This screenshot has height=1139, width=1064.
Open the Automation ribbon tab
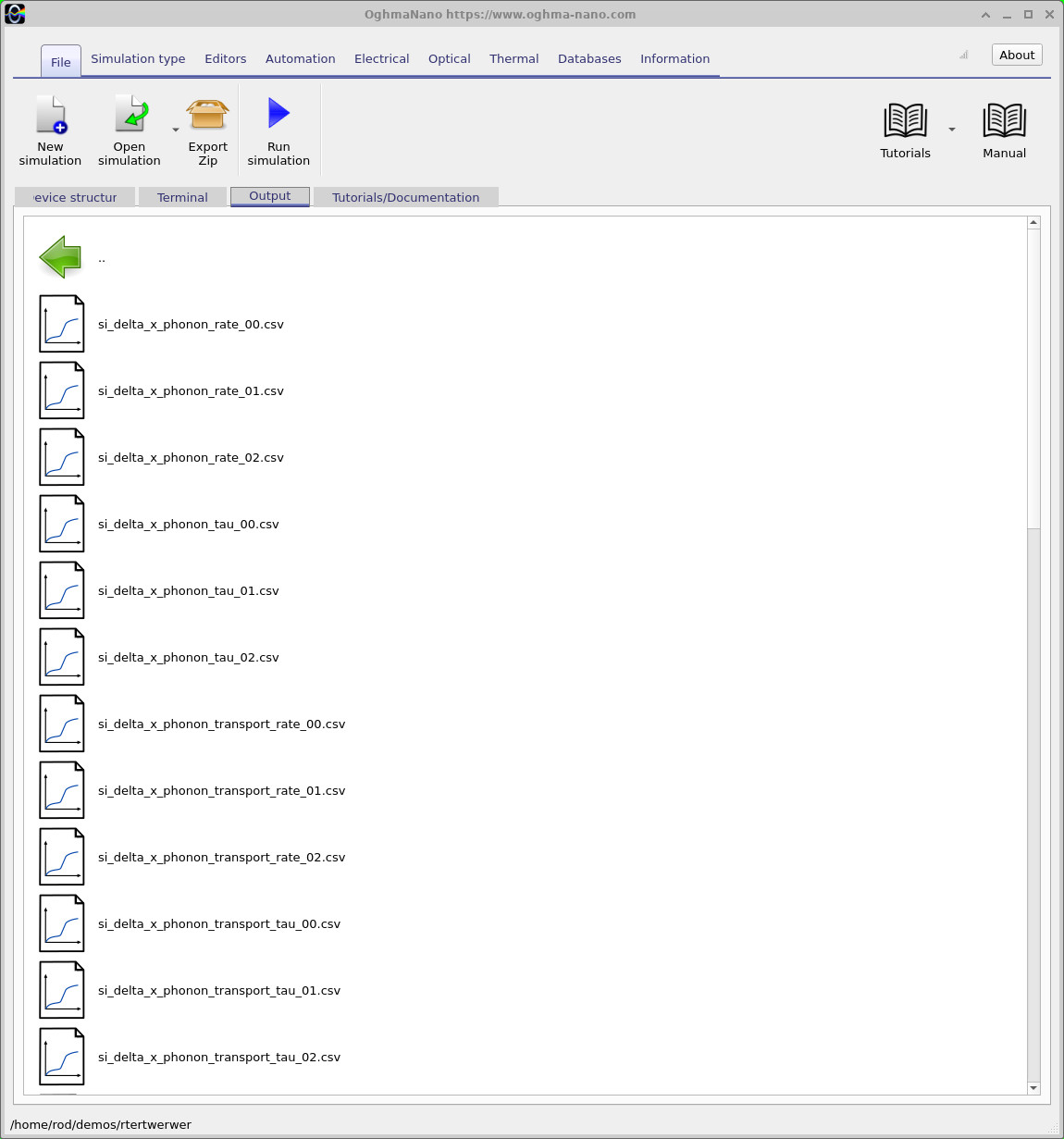pyautogui.click(x=301, y=58)
